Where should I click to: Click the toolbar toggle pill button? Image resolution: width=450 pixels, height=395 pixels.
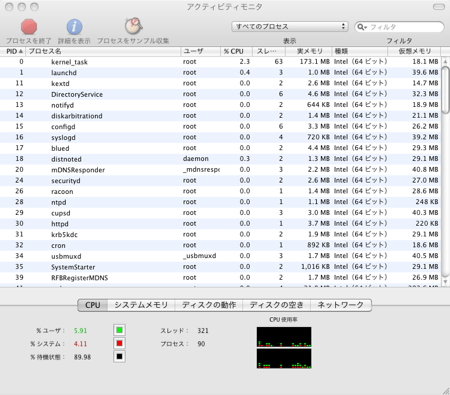click(439, 7)
